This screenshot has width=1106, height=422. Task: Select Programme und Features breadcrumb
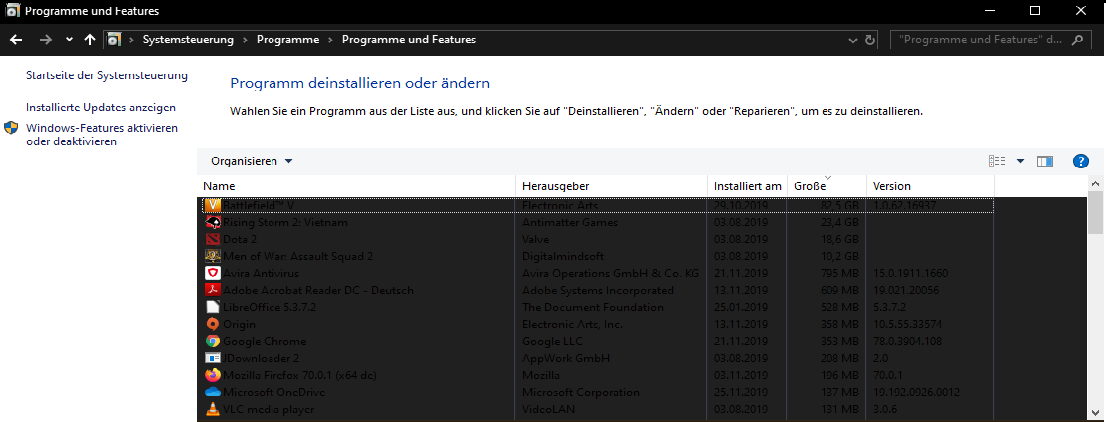409,40
